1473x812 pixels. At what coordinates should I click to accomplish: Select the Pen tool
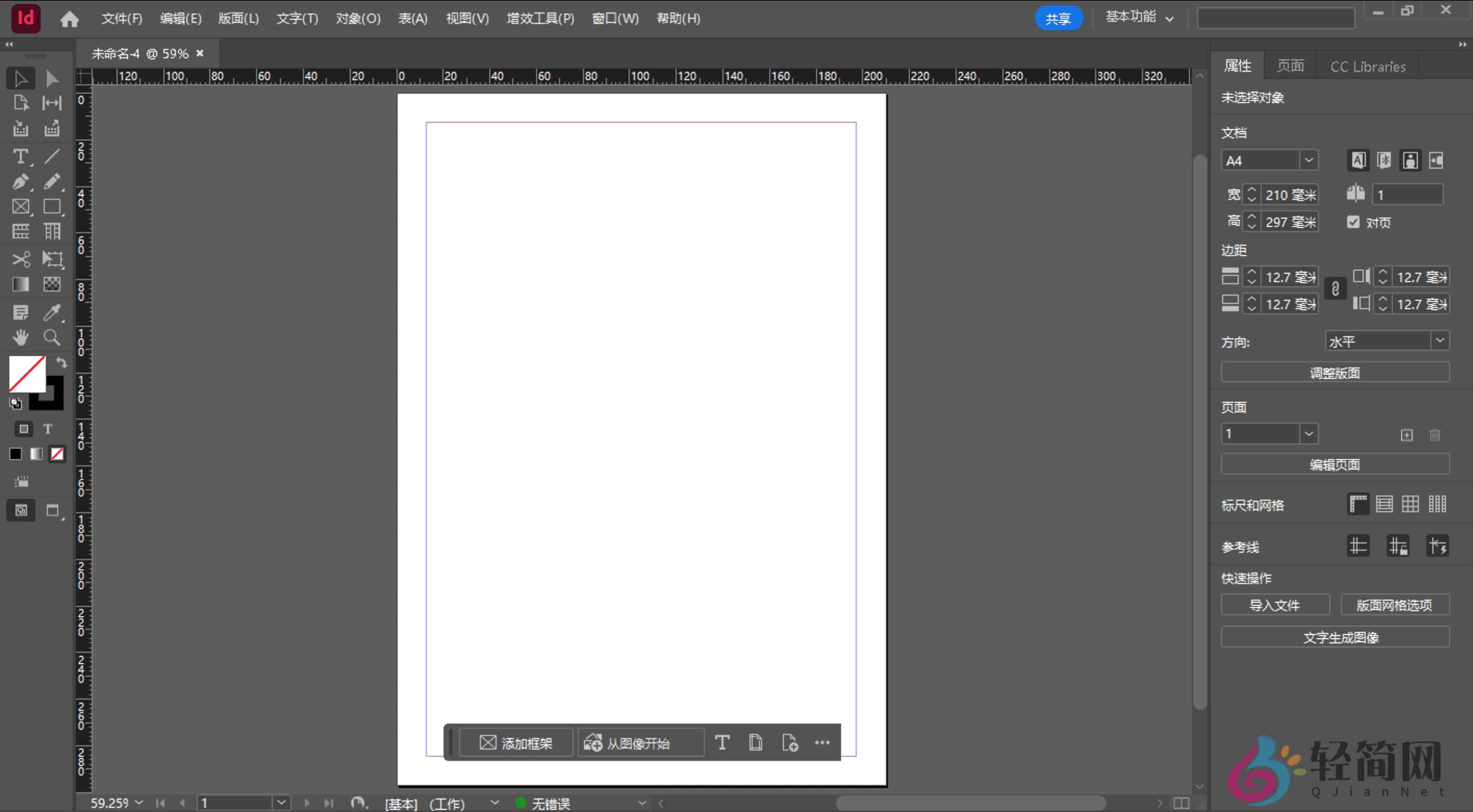click(21, 182)
